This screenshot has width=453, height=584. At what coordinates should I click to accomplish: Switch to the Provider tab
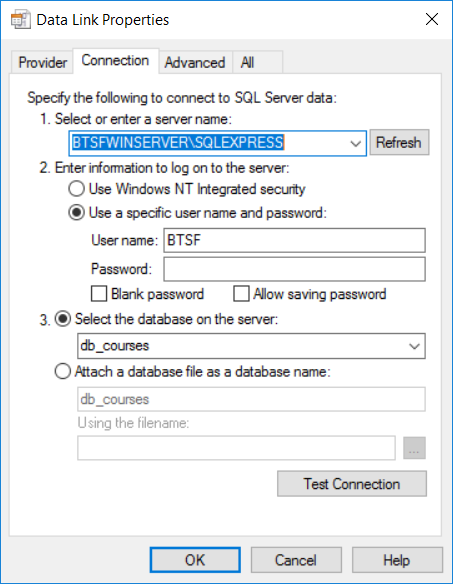coord(42,62)
